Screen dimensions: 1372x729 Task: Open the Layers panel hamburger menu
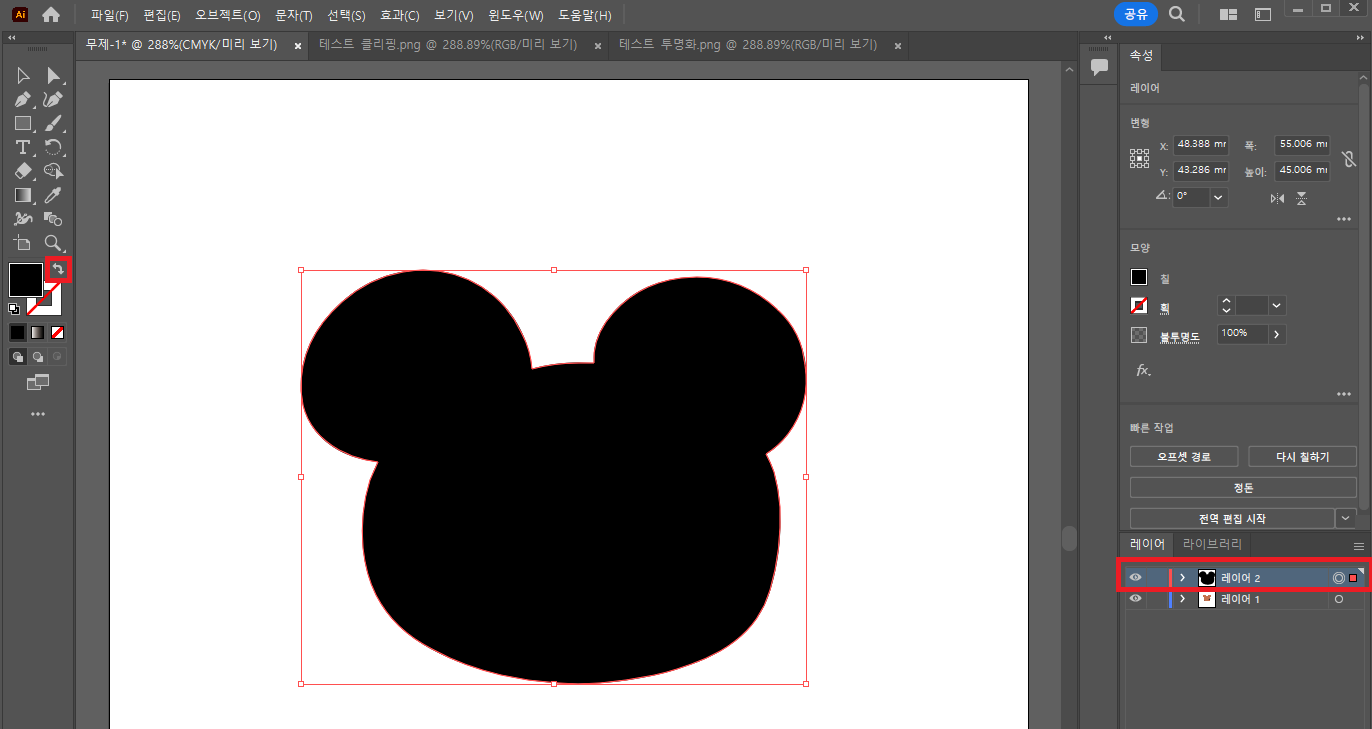(x=1359, y=546)
